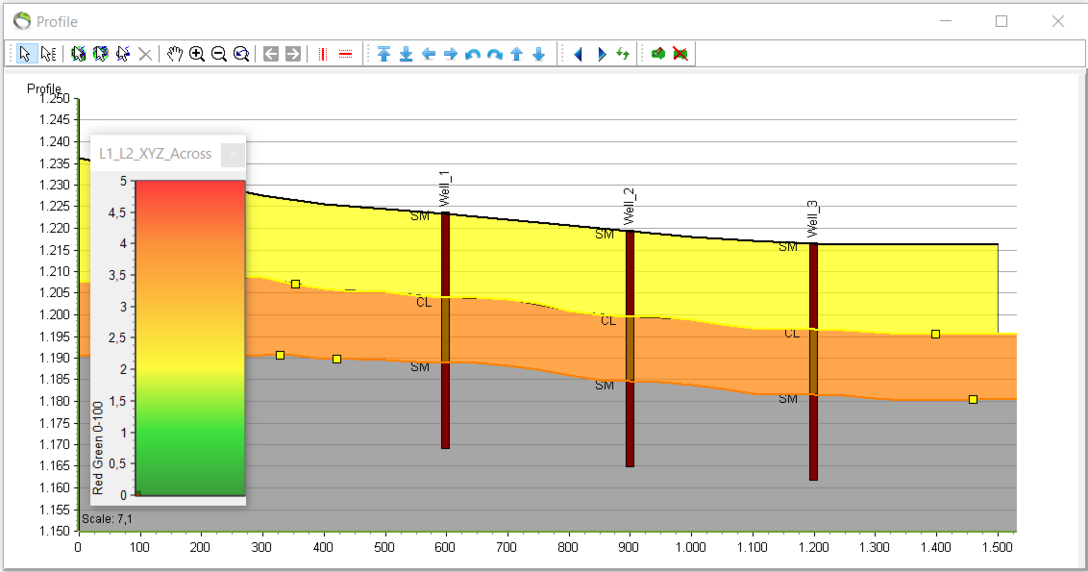The image size is (1088, 572).
Task: Click the red horizontal lines icon
Action: pyautogui.click(x=346, y=54)
